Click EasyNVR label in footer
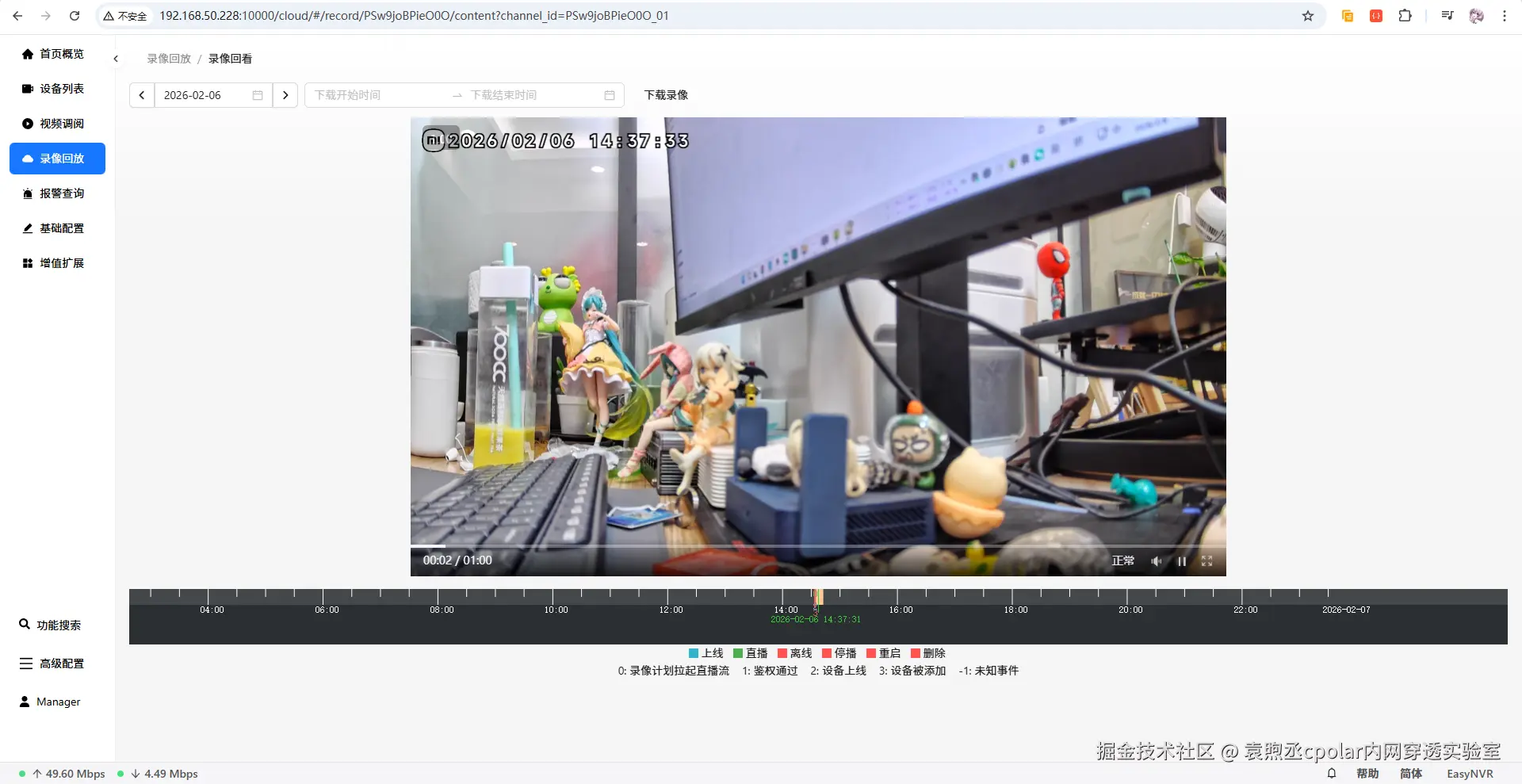The width and height of the screenshot is (1522, 784). [x=1470, y=774]
